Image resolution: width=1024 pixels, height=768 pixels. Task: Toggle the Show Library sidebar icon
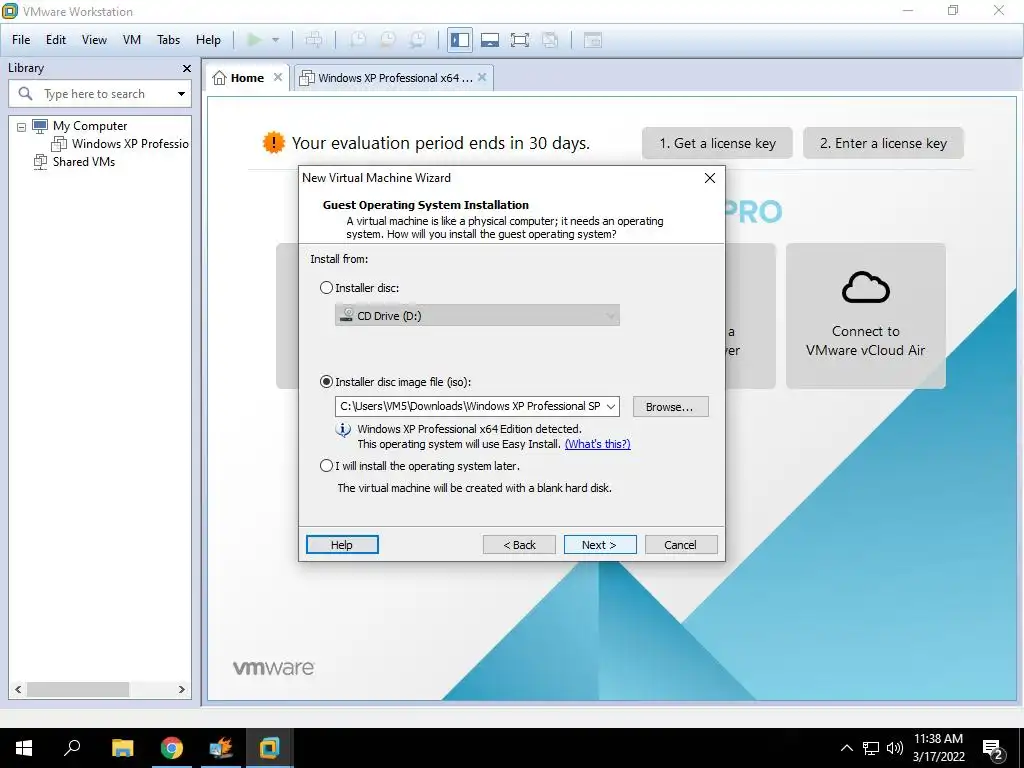[460, 40]
